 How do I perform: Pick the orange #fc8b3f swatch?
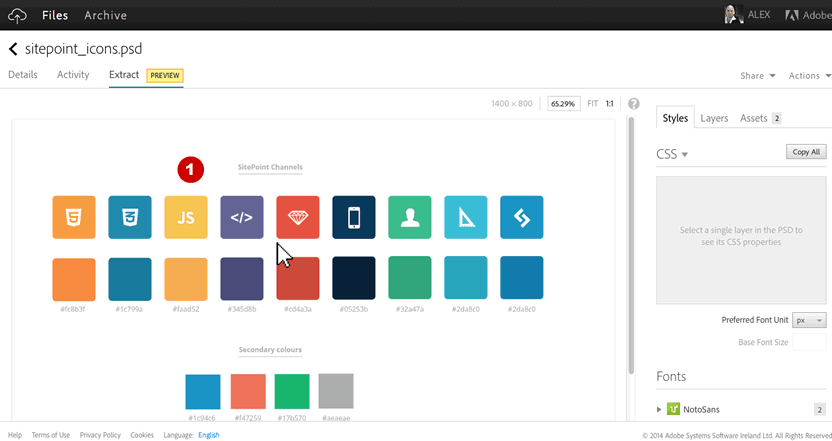[74, 279]
